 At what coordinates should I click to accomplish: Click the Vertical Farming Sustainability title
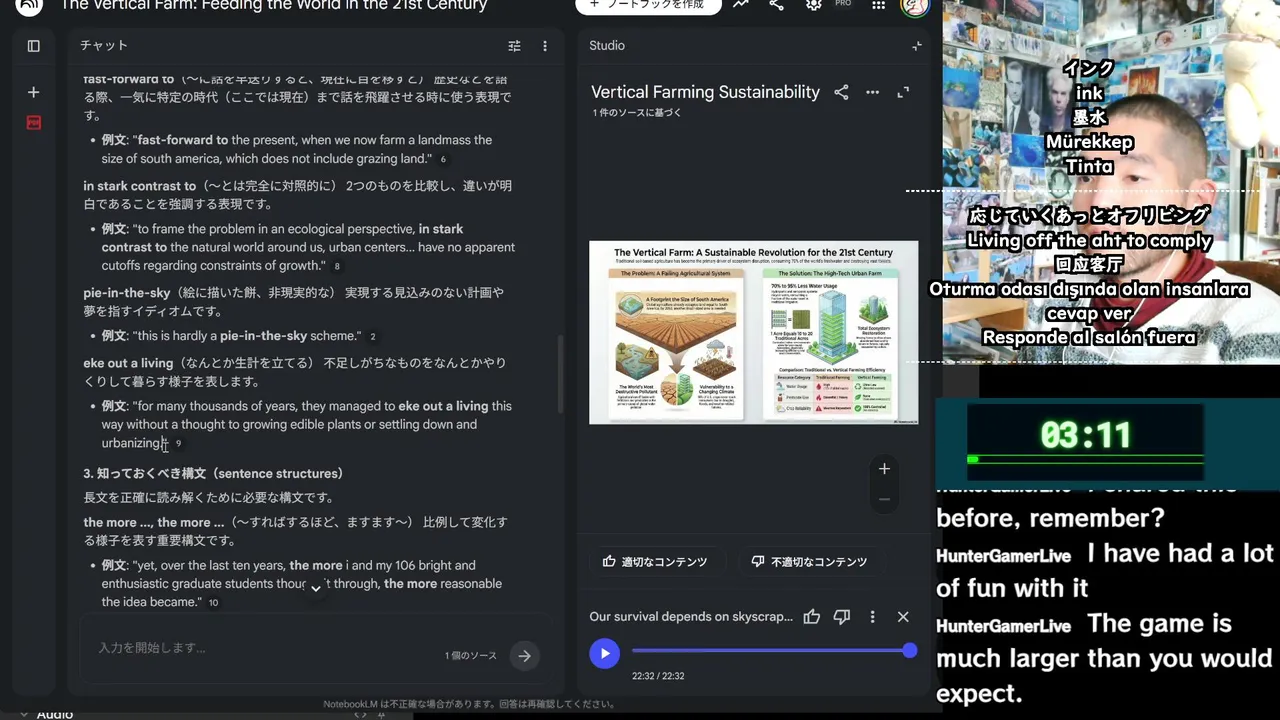coord(705,92)
